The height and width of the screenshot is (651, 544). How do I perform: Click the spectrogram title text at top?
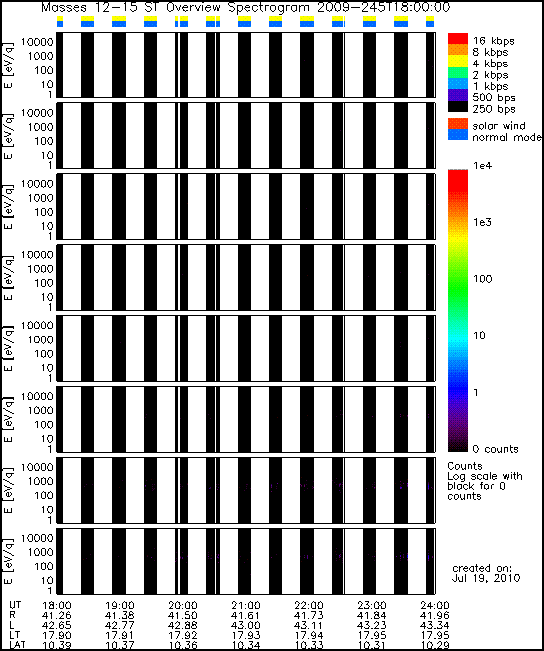pos(245,7)
